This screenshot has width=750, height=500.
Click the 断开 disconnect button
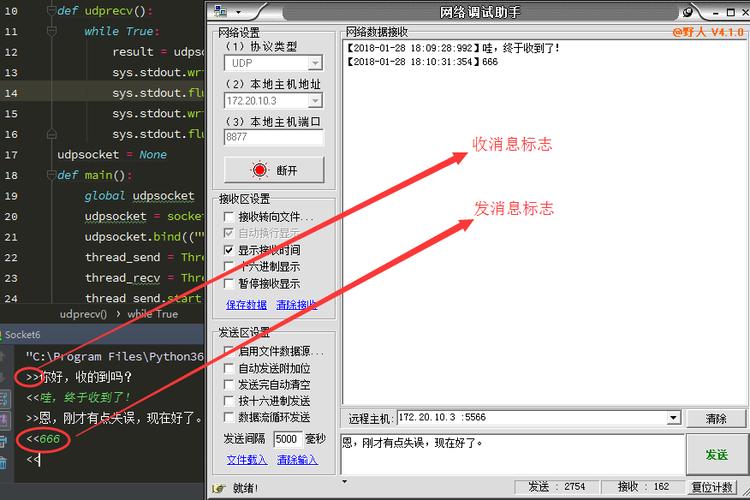(x=274, y=170)
